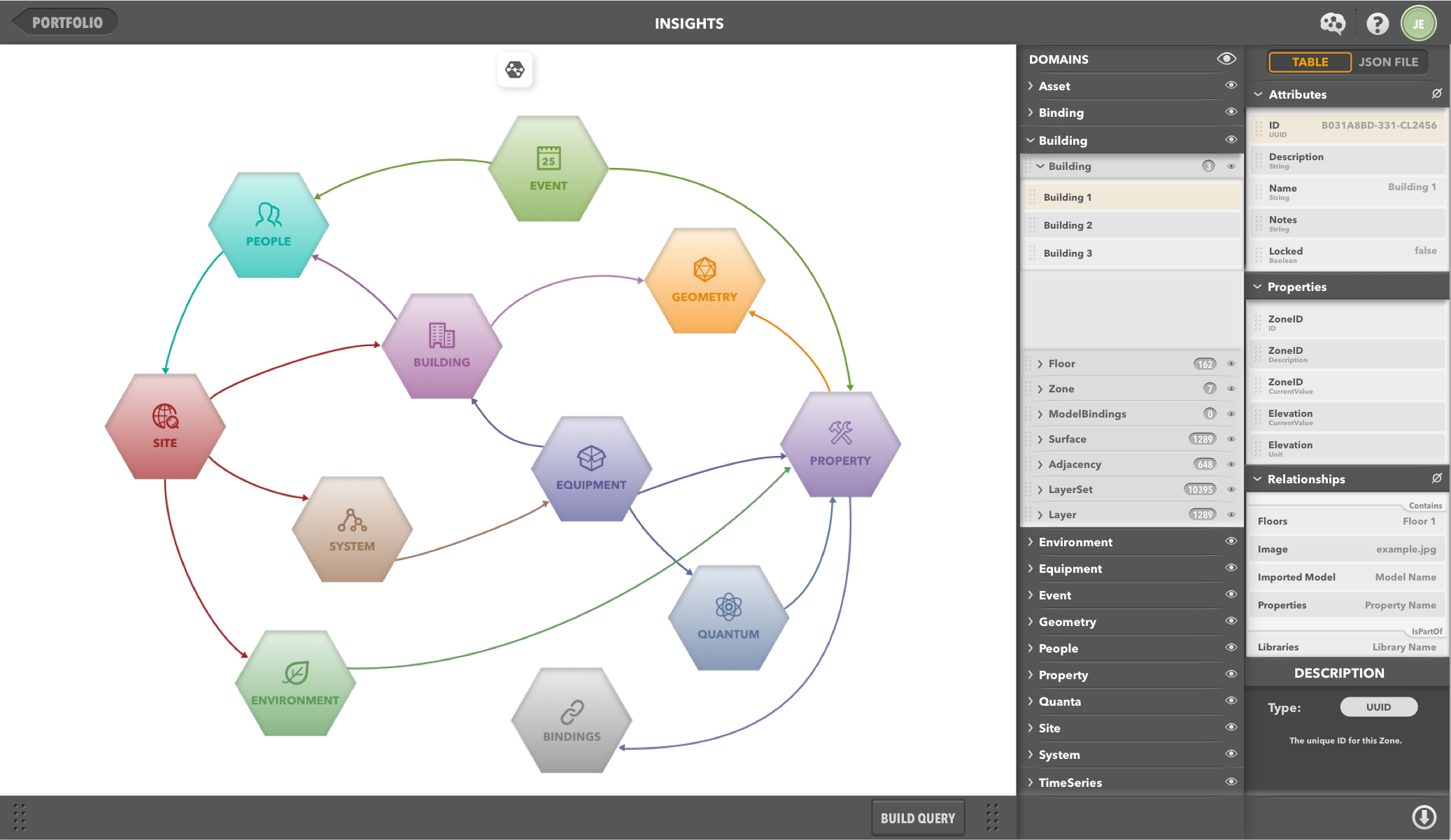Expand the Environment domain

(x=1075, y=542)
